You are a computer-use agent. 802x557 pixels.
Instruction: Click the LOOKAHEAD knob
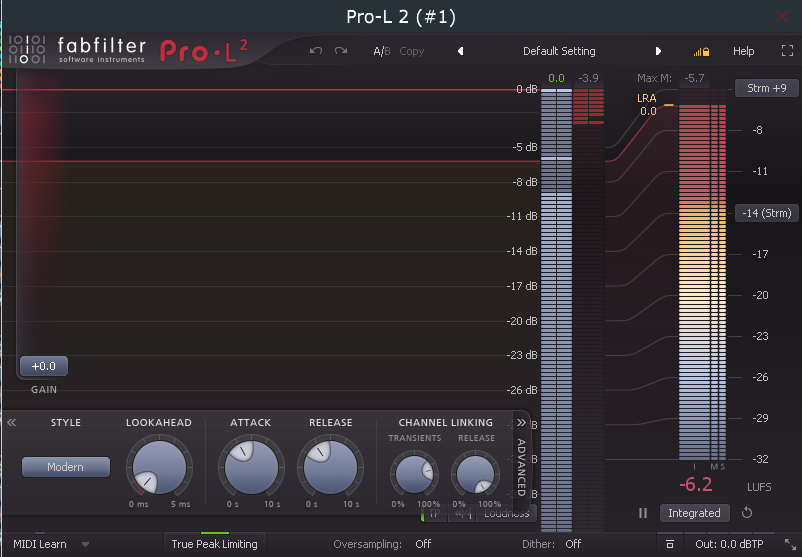click(159, 467)
